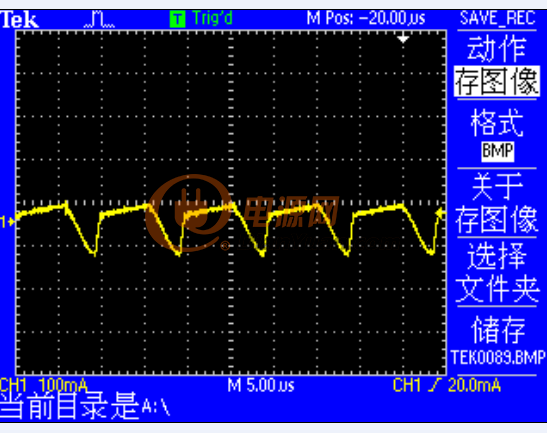Click the white trigger position arrow at top

point(403,38)
